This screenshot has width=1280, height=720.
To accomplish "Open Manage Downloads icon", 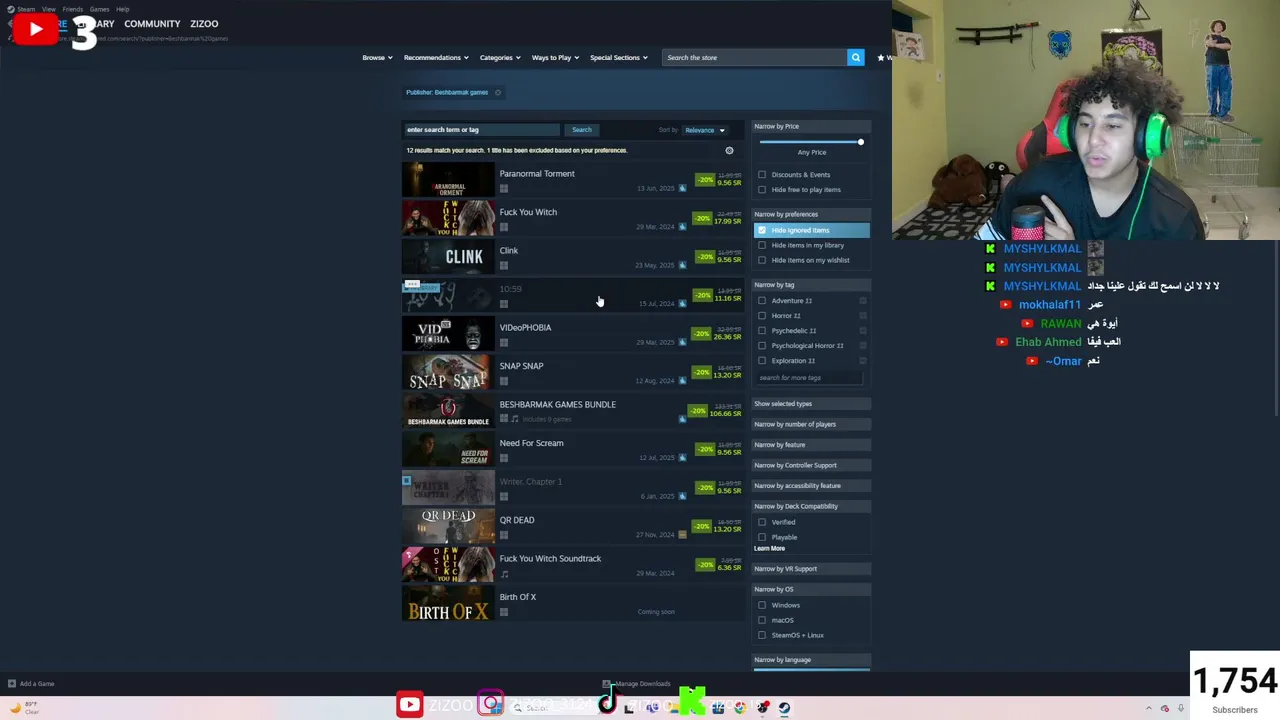I will pyautogui.click(x=606, y=684).
